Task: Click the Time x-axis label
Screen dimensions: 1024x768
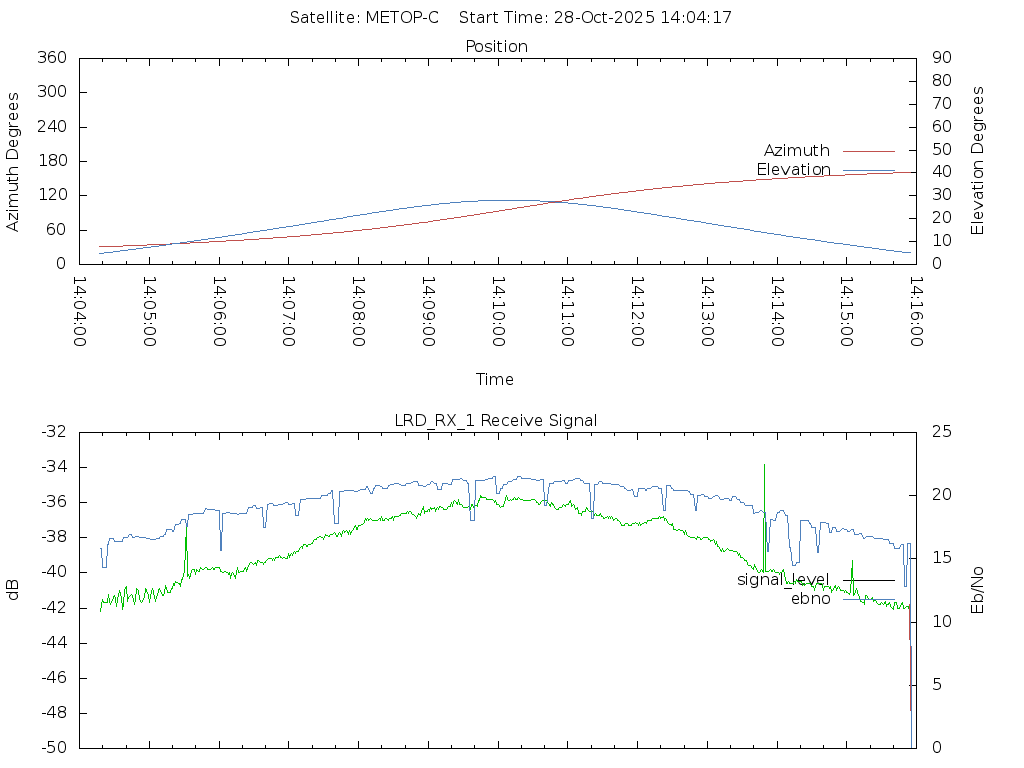Action: 495,379
